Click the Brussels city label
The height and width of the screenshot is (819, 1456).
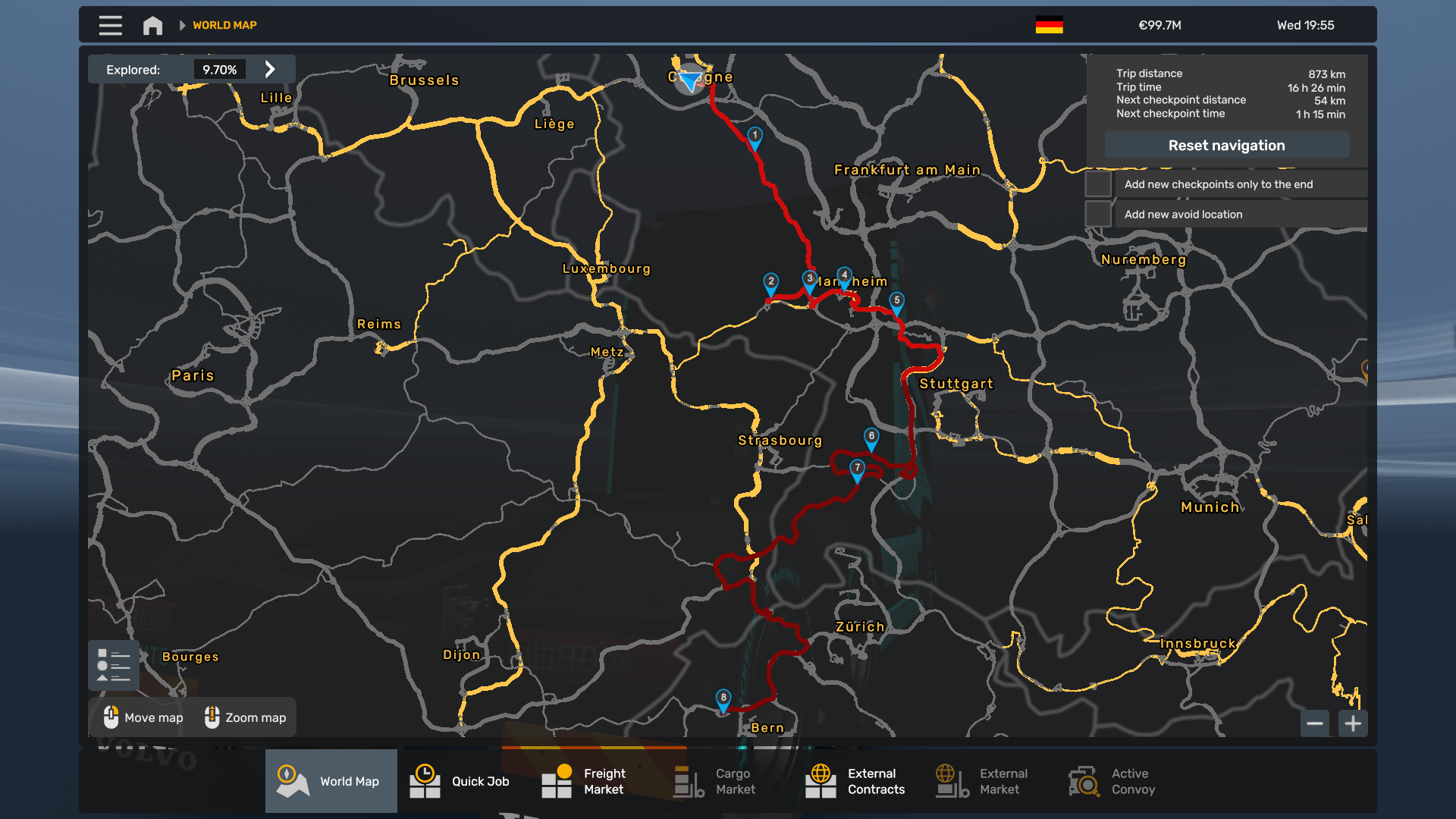coord(424,80)
